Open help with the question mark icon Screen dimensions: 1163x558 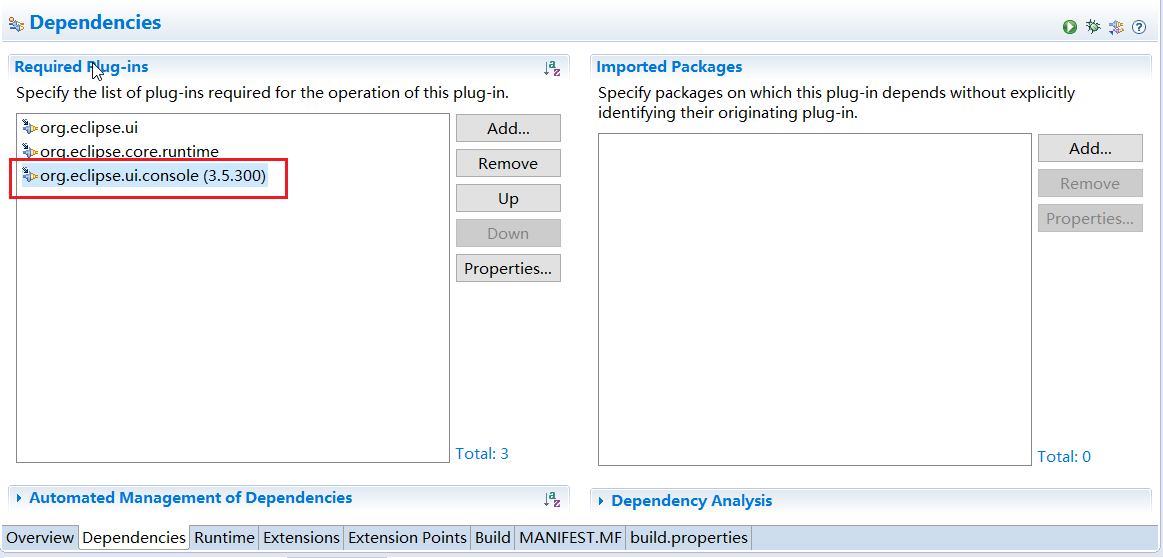[1139, 27]
